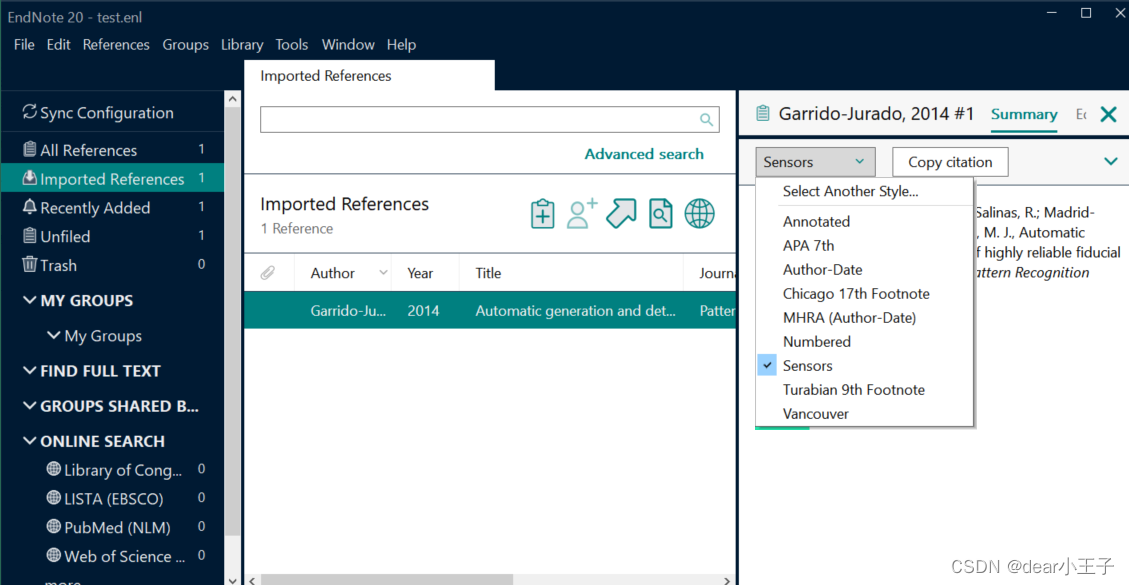1129x585 pixels.
Task: Open the Groups menu
Action: 185,45
